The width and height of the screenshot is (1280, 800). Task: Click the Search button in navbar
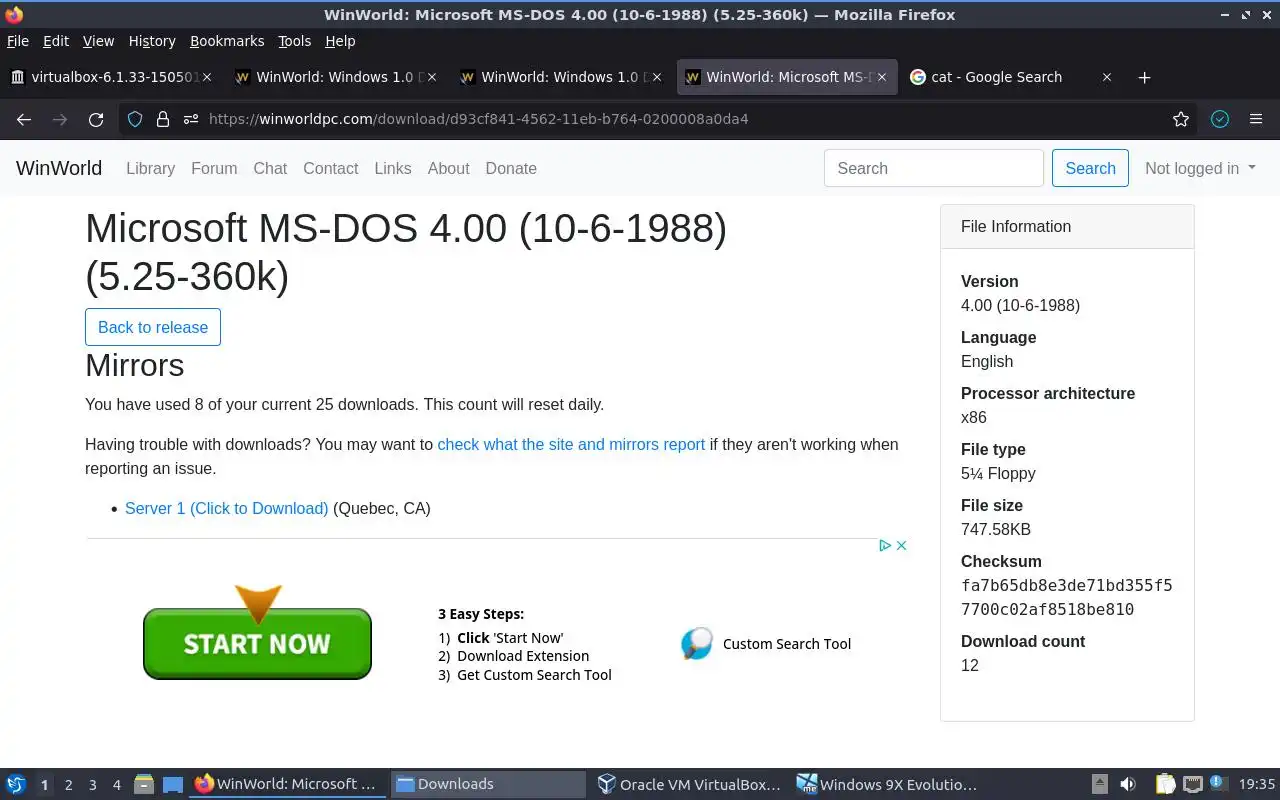(x=1090, y=168)
